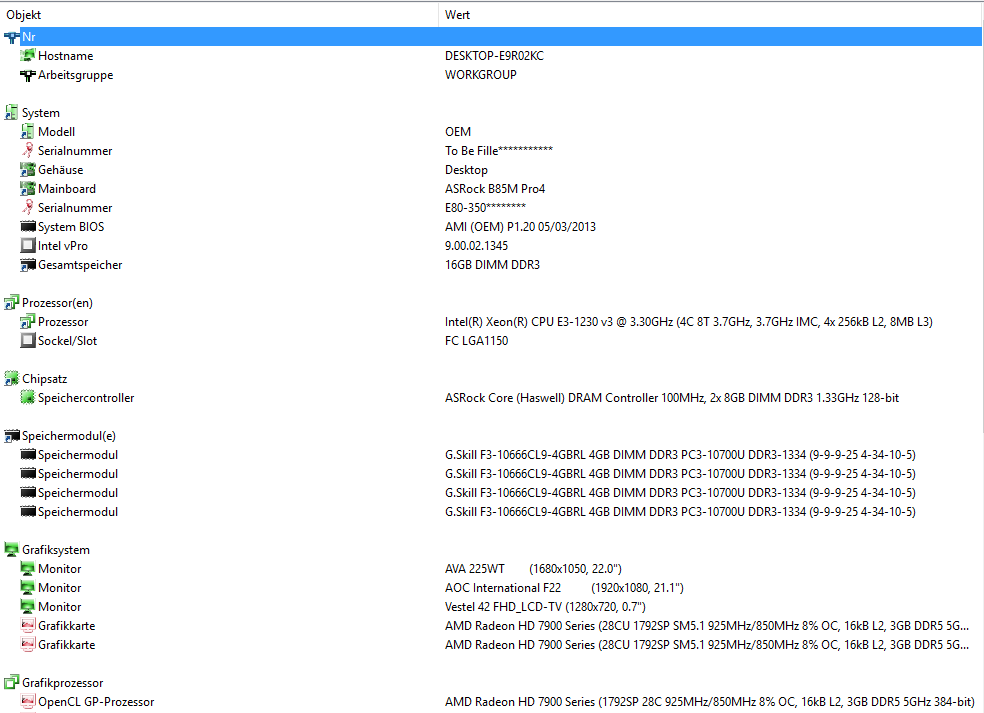Click the OpenCL AMD Radeon HD 7900 384-bit value

(x=710, y=702)
